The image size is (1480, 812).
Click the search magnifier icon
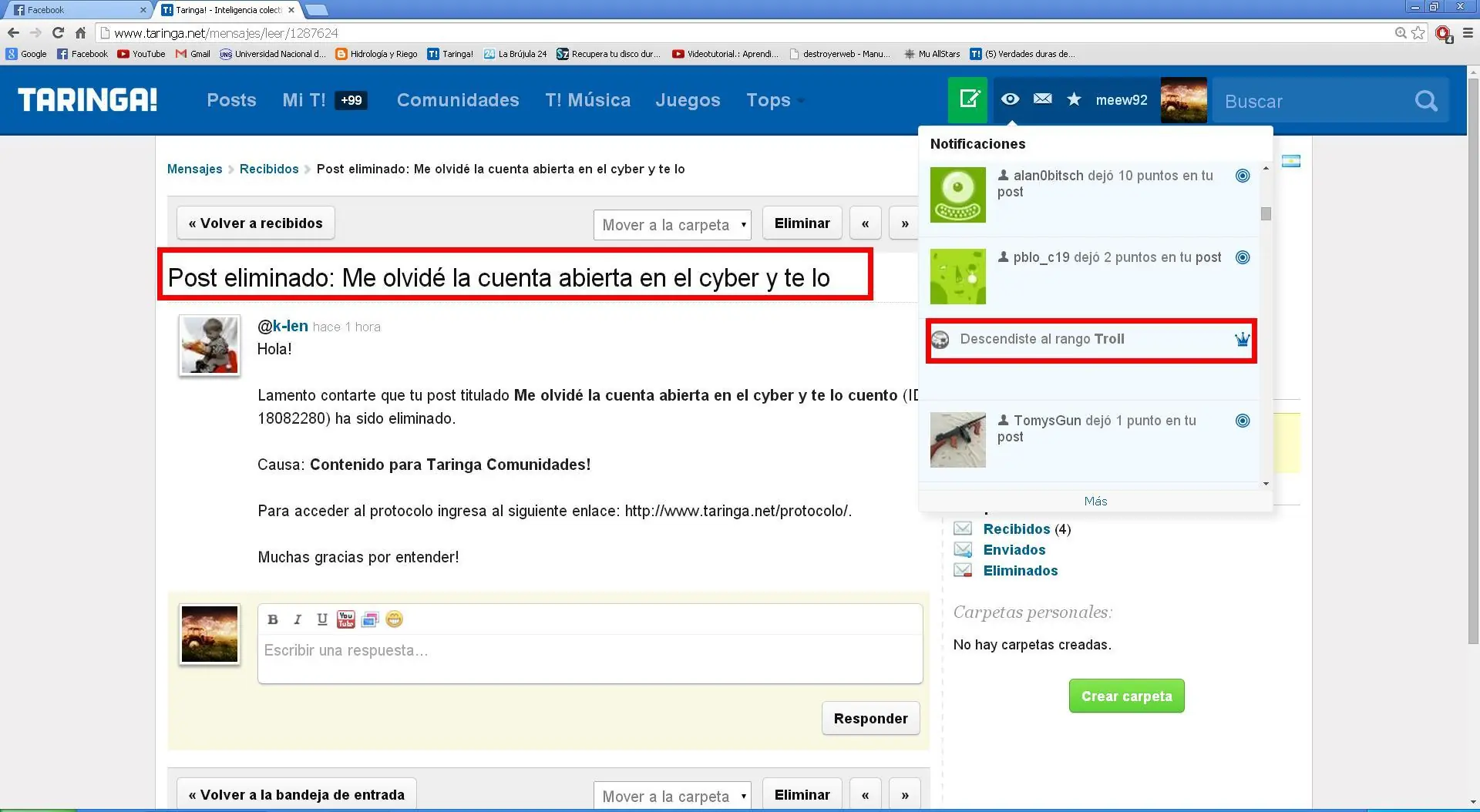1426,100
